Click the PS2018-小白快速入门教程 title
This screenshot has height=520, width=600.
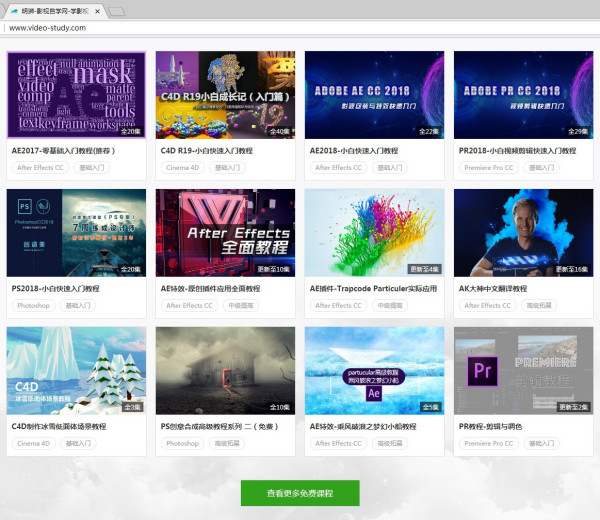tap(55, 289)
